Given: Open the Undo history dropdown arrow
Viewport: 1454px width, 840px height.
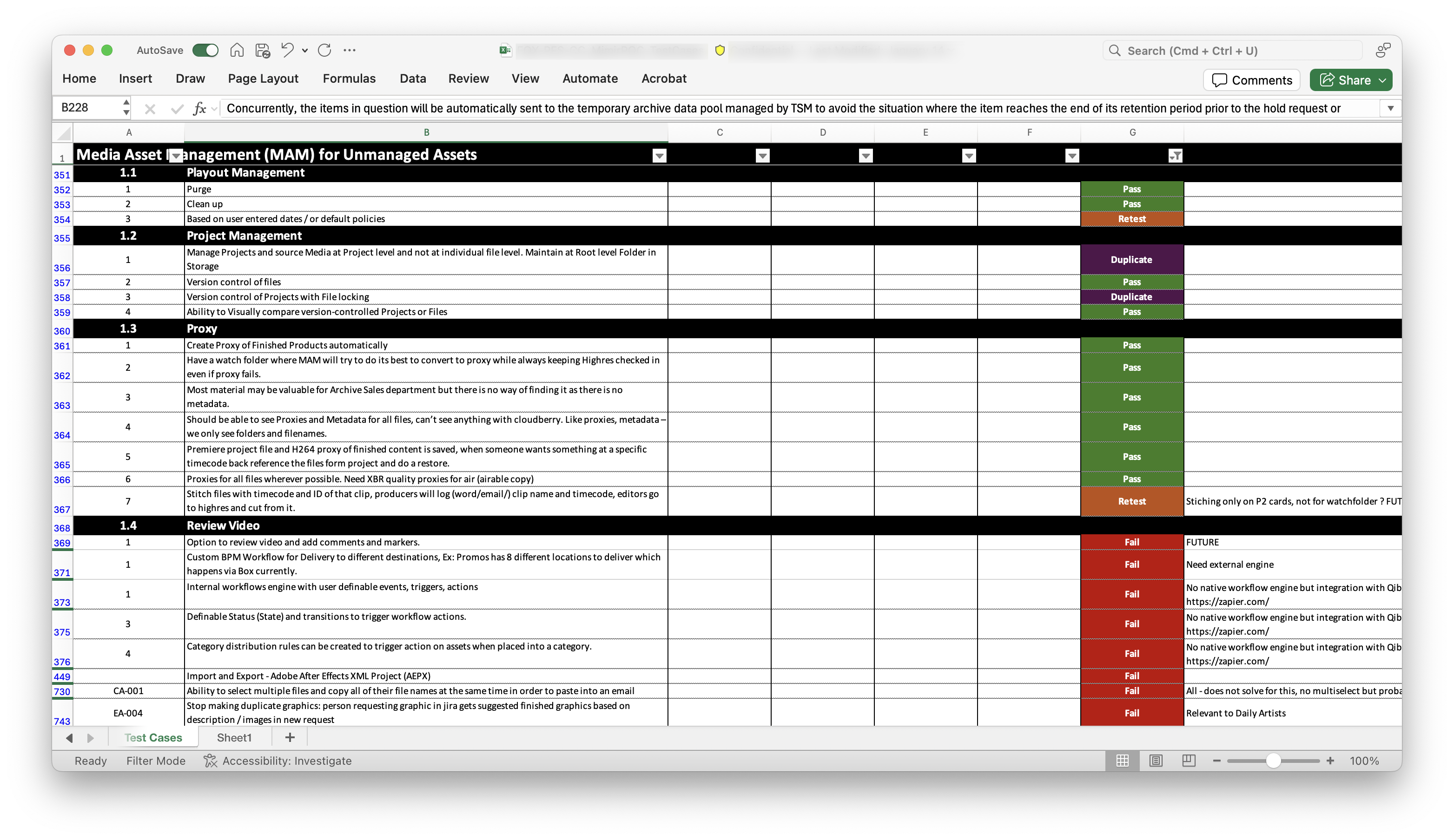Looking at the screenshot, I should (x=304, y=51).
